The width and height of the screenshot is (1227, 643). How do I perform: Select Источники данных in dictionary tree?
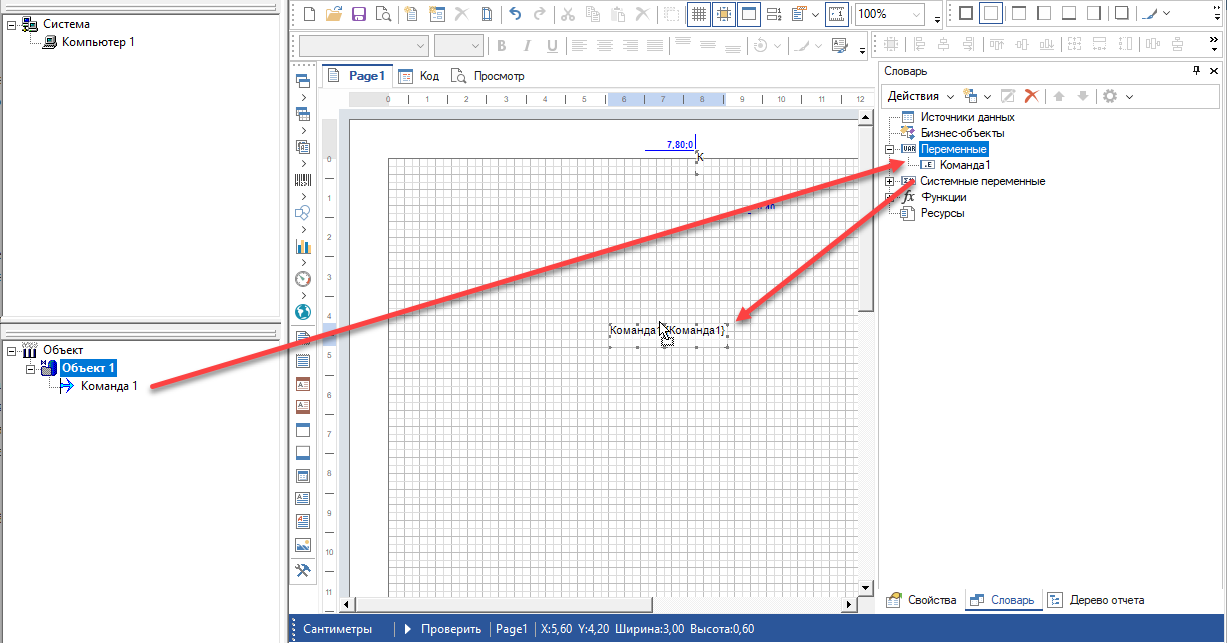pyautogui.click(x=967, y=117)
